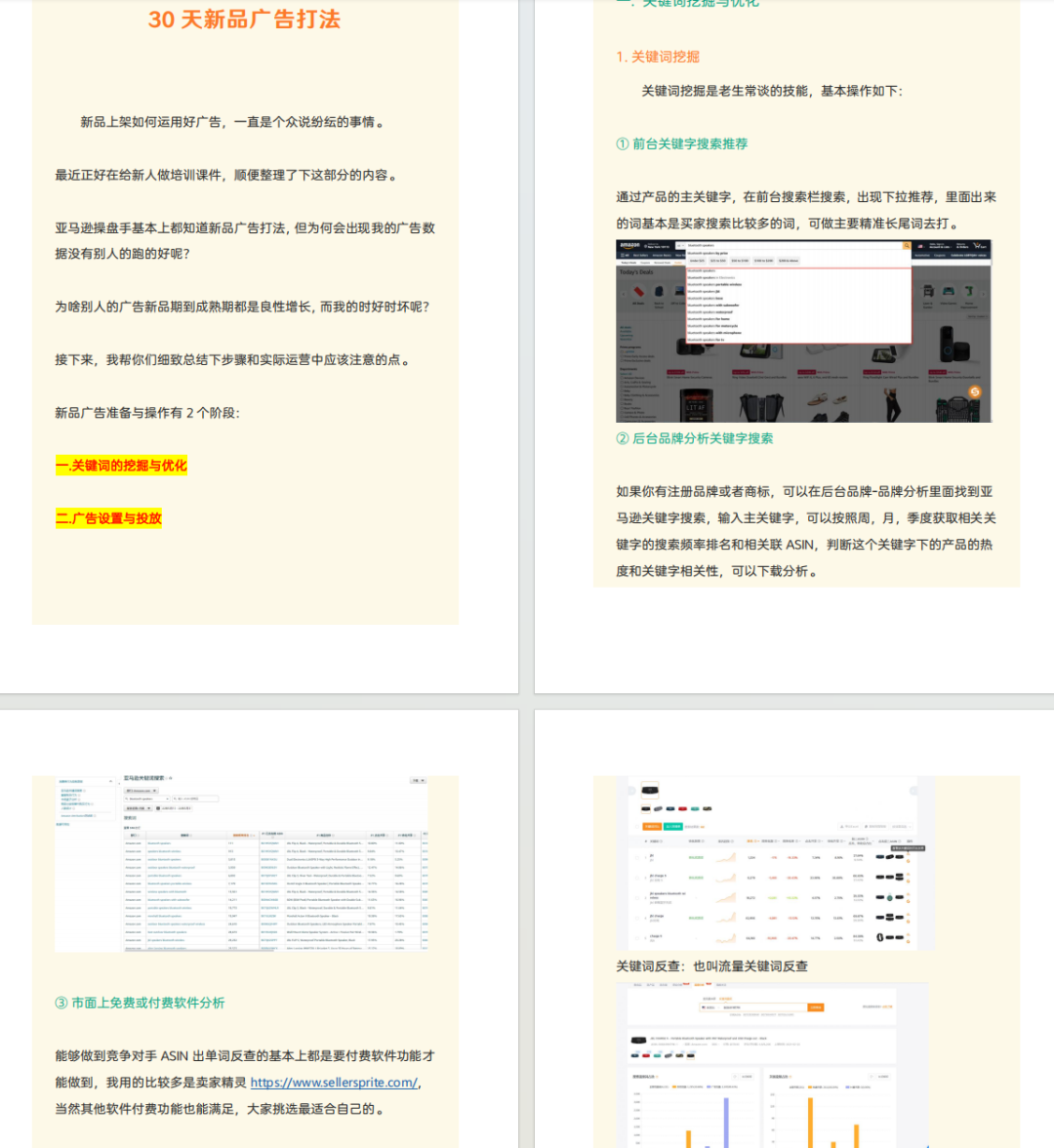
Task: Select Best Sellers in Amazon navigation bar
Action: (635, 255)
